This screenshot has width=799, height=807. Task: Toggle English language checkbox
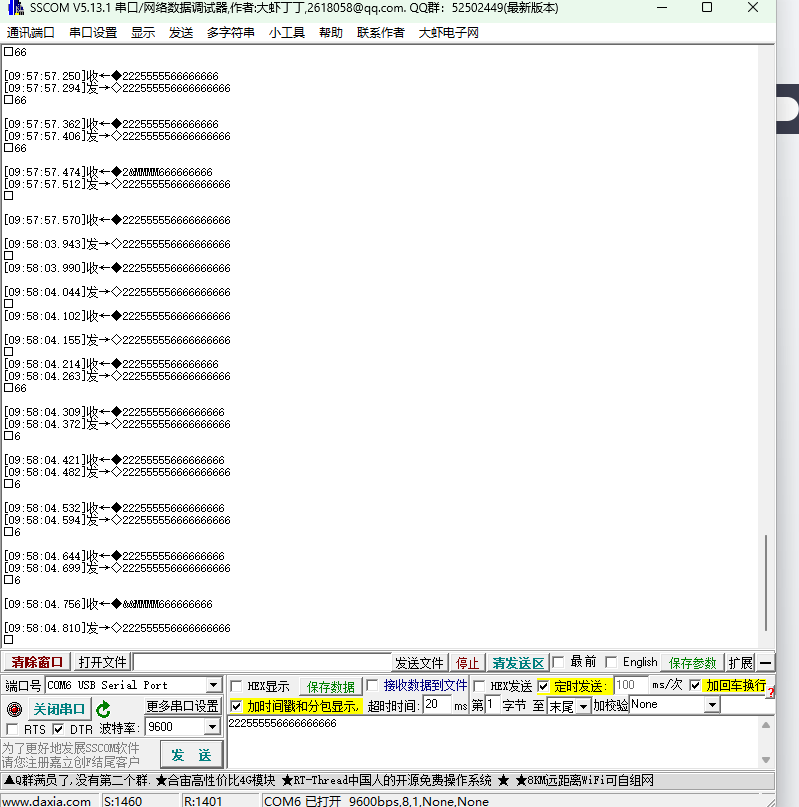(611, 662)
